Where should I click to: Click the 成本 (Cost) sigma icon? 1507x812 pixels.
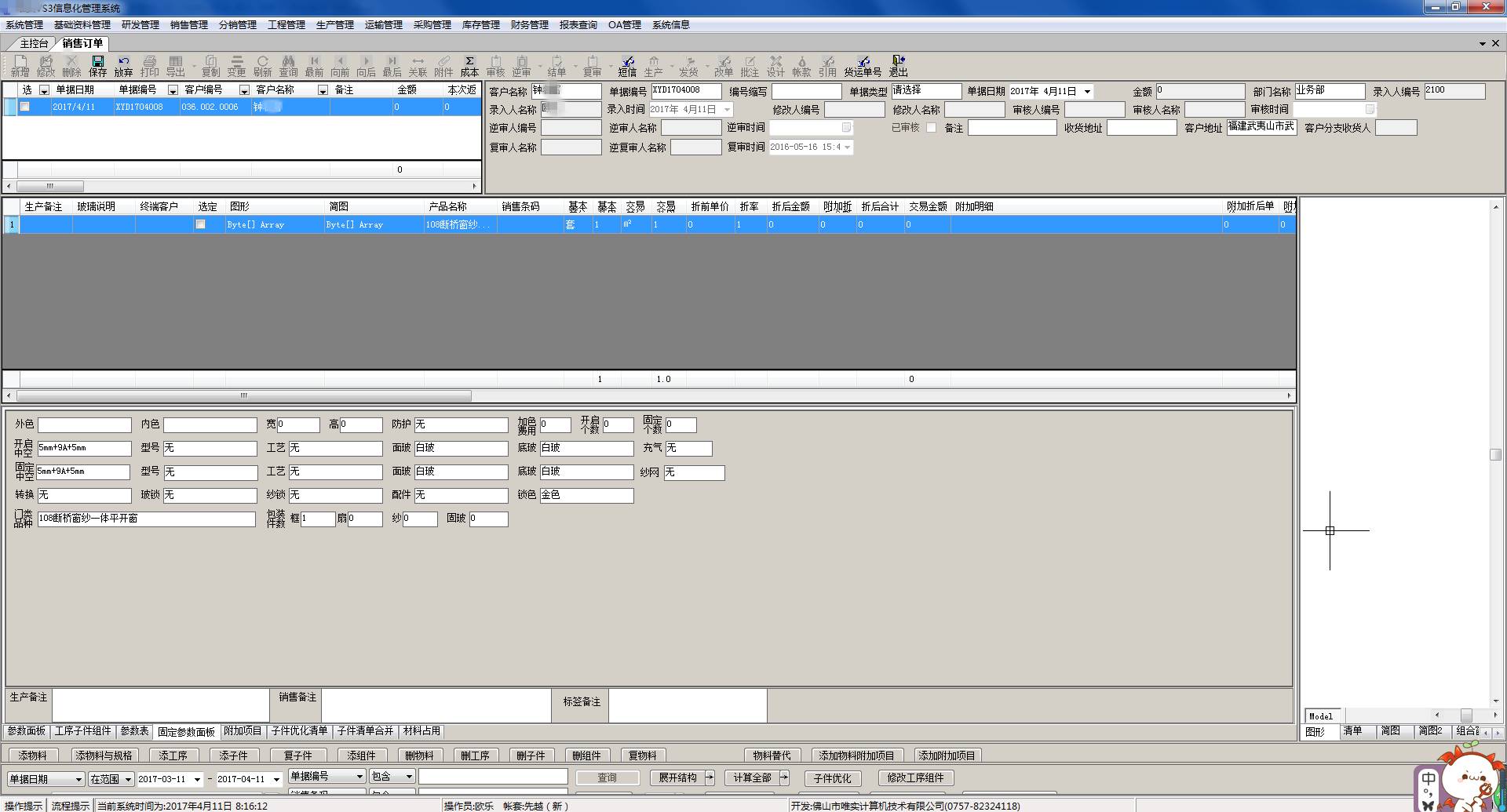(469, 66)
